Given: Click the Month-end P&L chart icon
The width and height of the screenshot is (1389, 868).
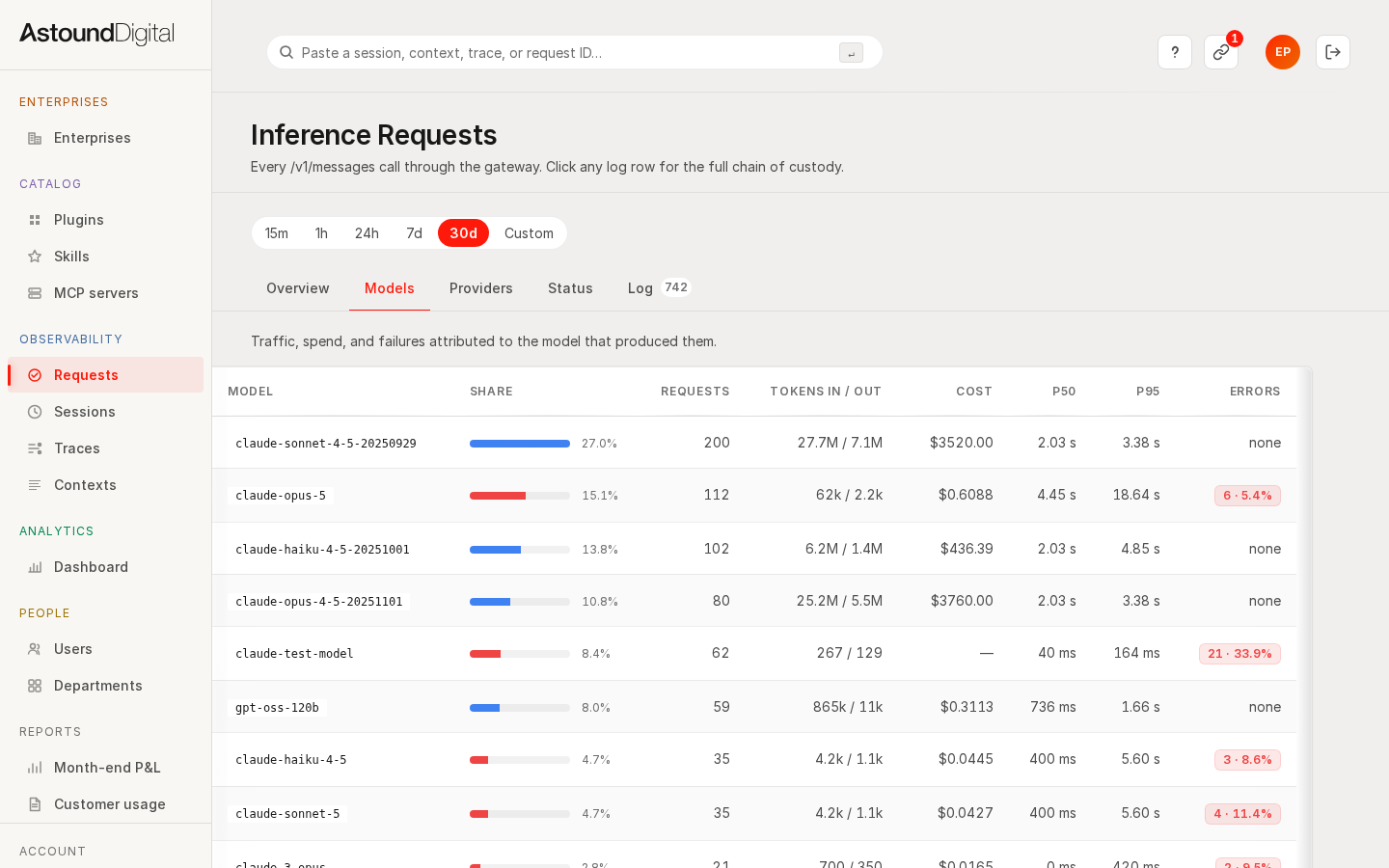Looking at the screenshot, I should [35, 768].
